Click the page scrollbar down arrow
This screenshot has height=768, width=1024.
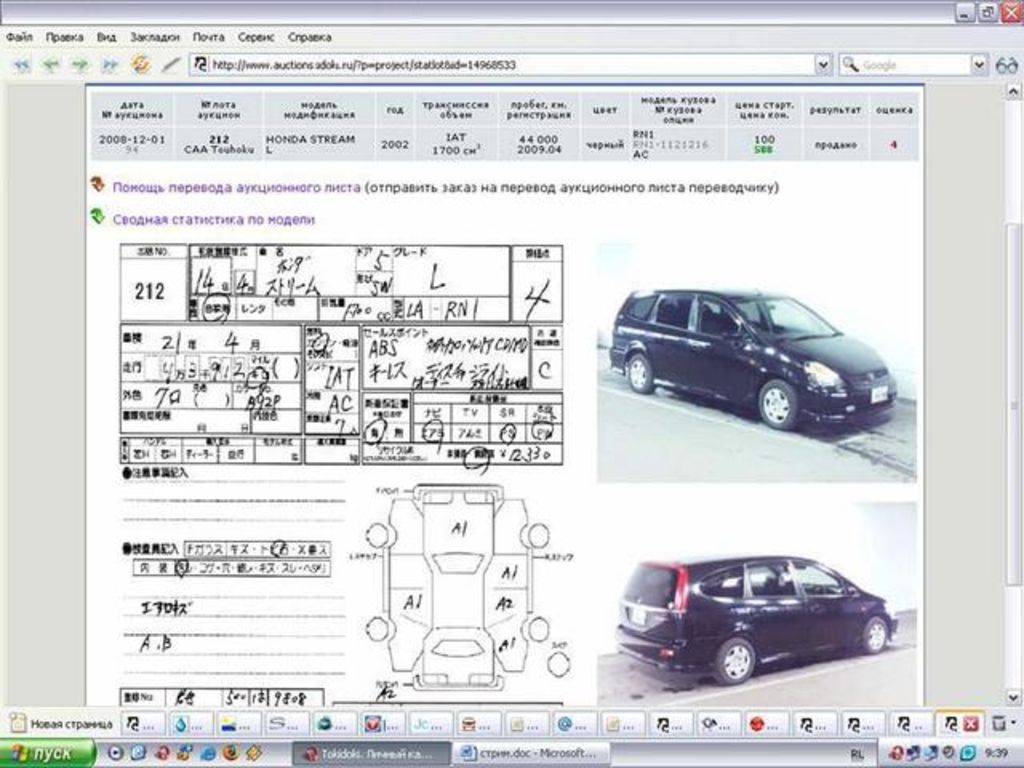pos(1014,697)
